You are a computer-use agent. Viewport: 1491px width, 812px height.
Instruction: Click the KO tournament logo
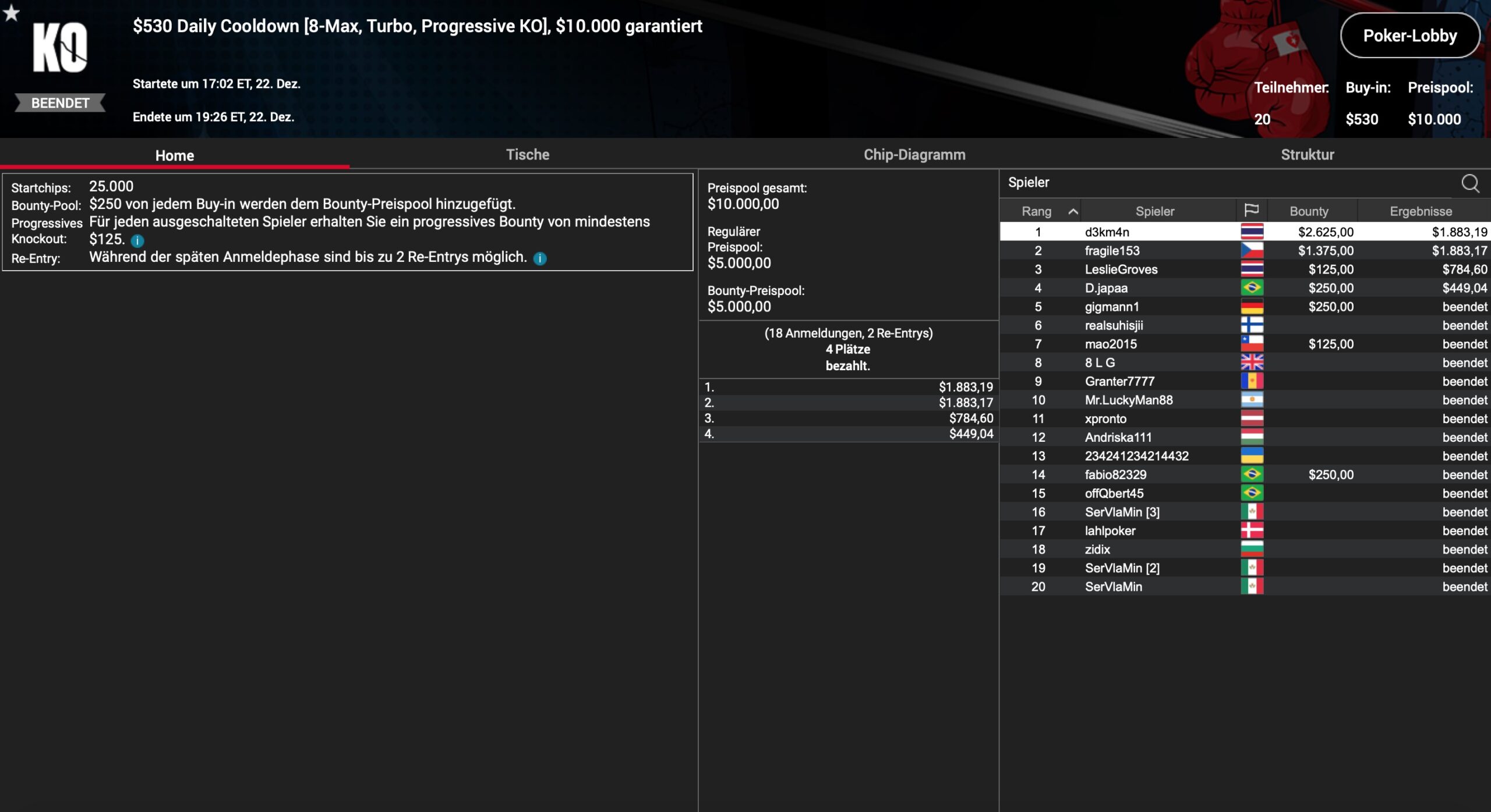(60, 48)
